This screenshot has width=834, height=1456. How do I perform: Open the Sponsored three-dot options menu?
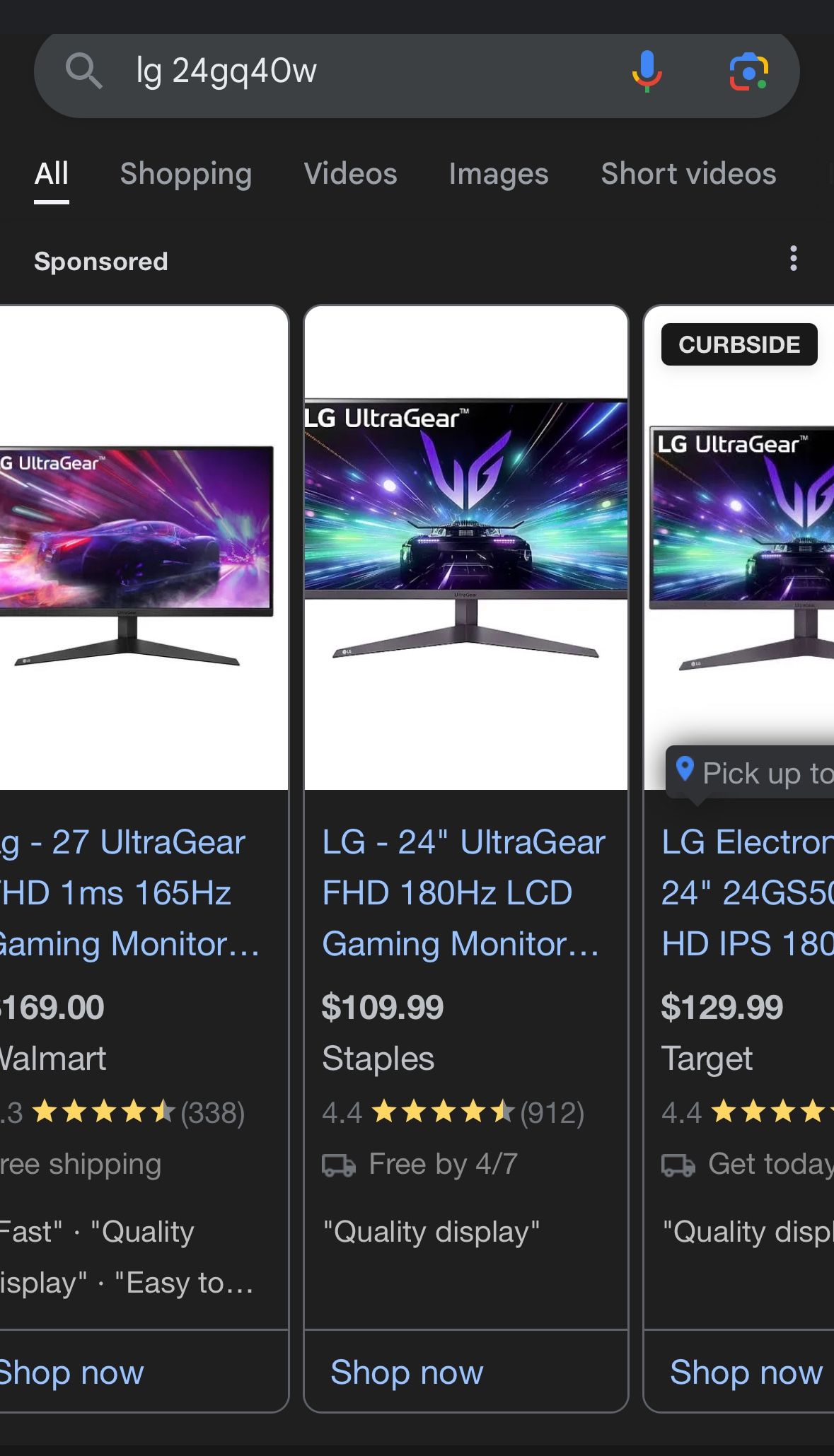(x=794, y=259)
